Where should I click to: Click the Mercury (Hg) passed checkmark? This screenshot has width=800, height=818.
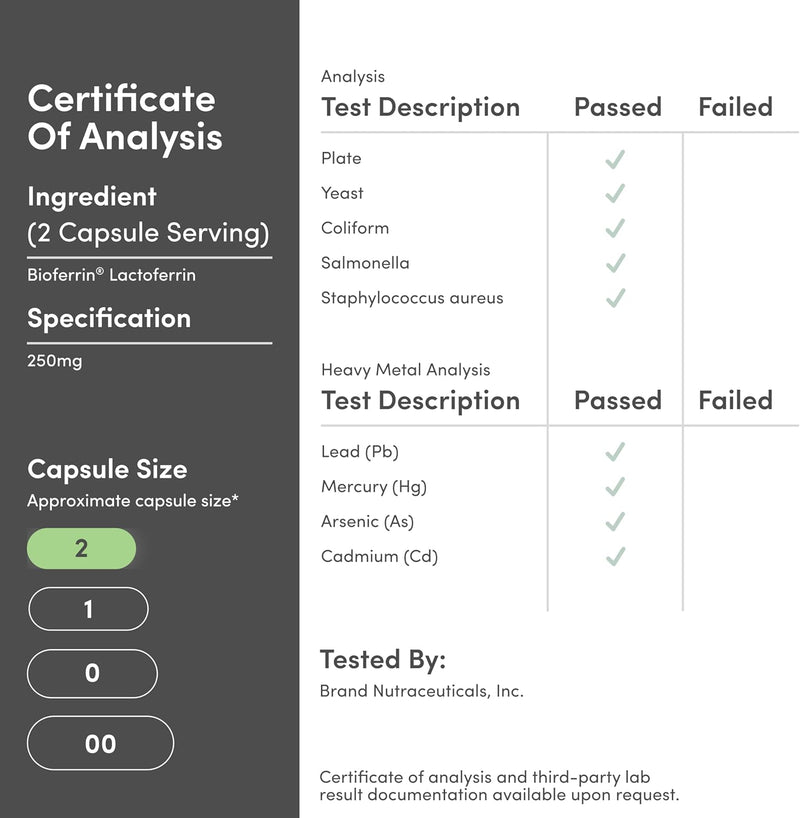pyautogui.click(x=615, y=487)
